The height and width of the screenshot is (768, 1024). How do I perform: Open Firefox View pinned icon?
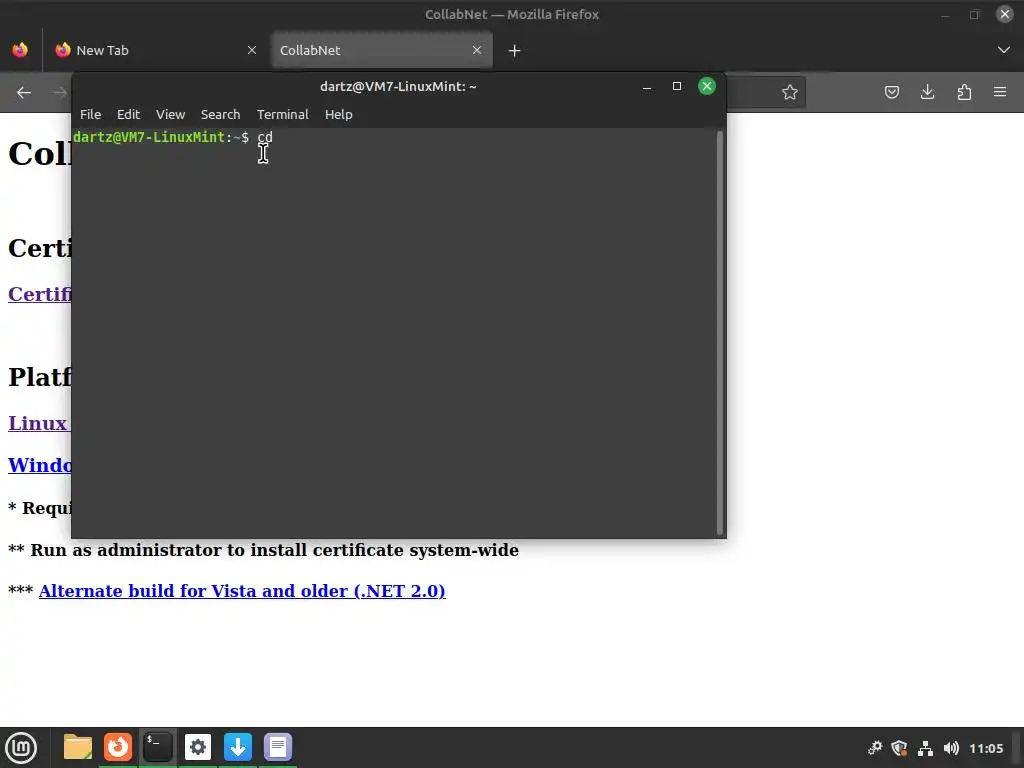tap(20, 50)
